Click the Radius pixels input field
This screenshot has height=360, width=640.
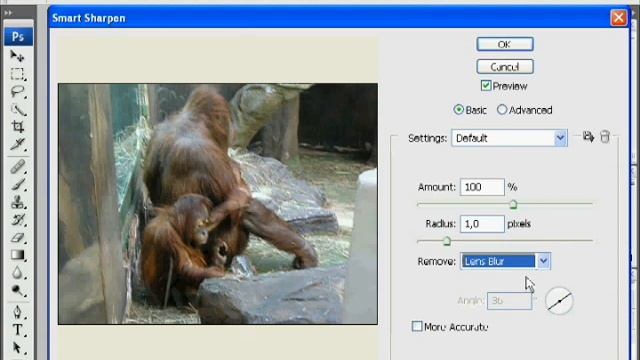482,224
